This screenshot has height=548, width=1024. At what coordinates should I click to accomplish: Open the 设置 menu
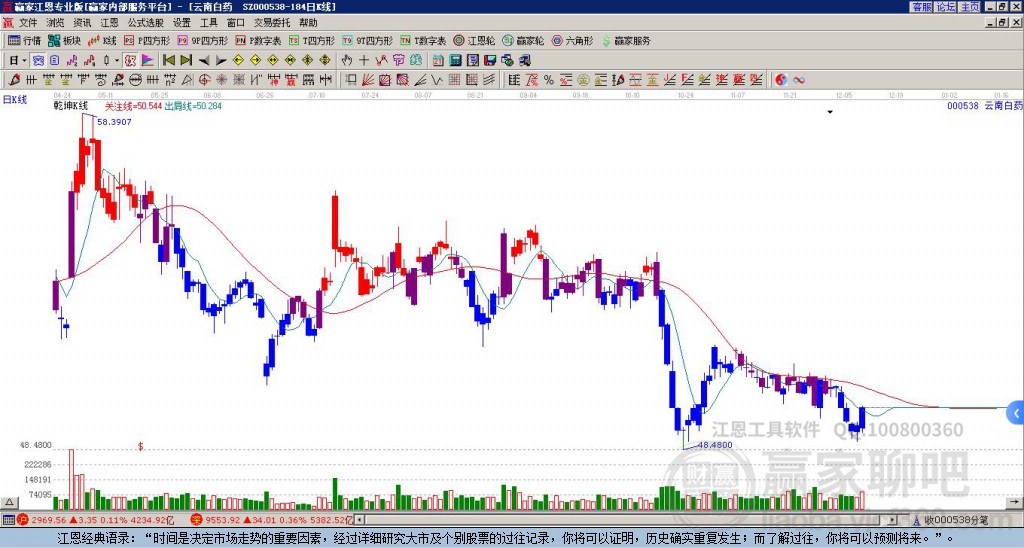pyautogui.click(x=182, y=23)
